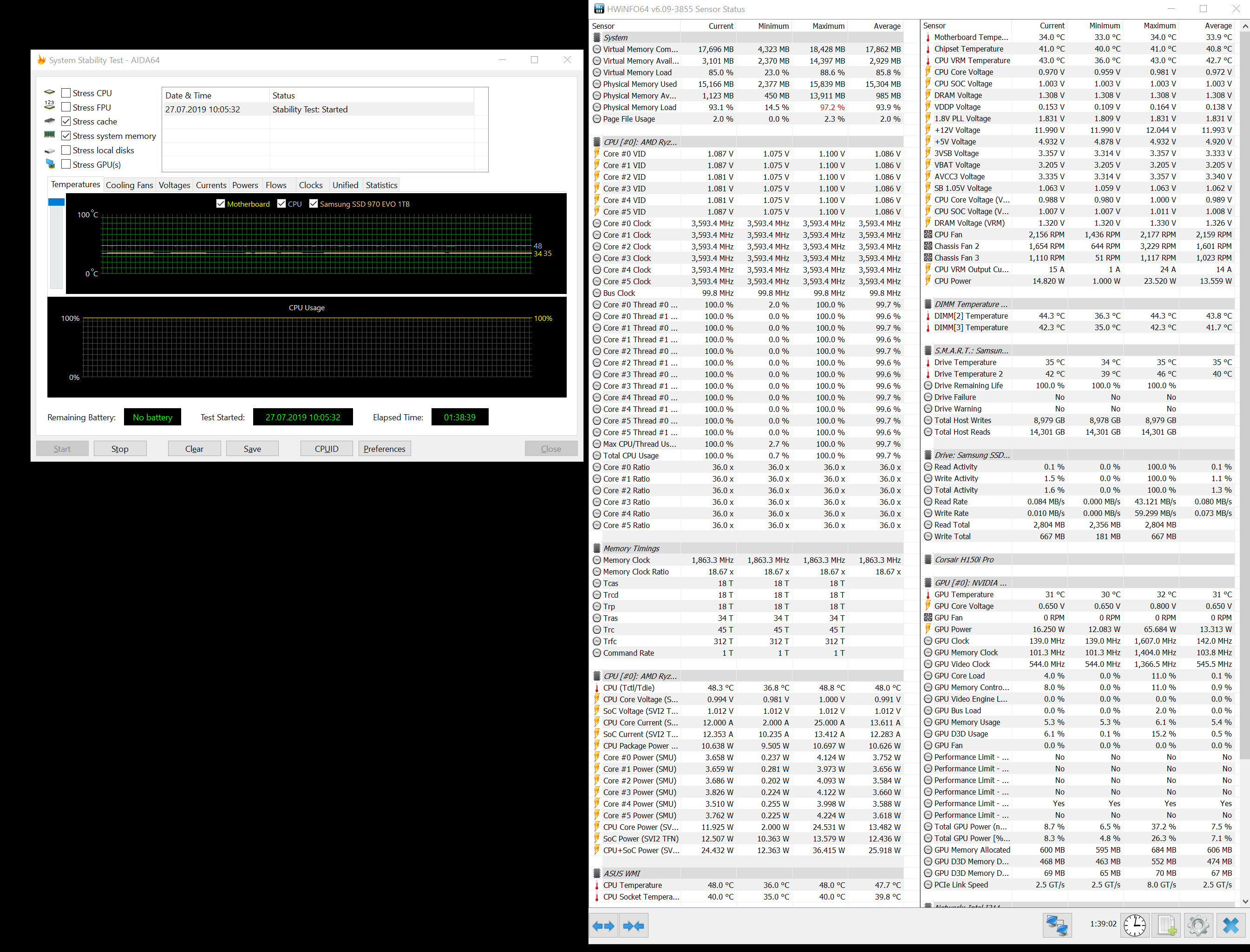Open HWiNFO sensor settings gear
This screenshot has width=1250, height=952.
pyautogui.click(x=1198, y=926)
